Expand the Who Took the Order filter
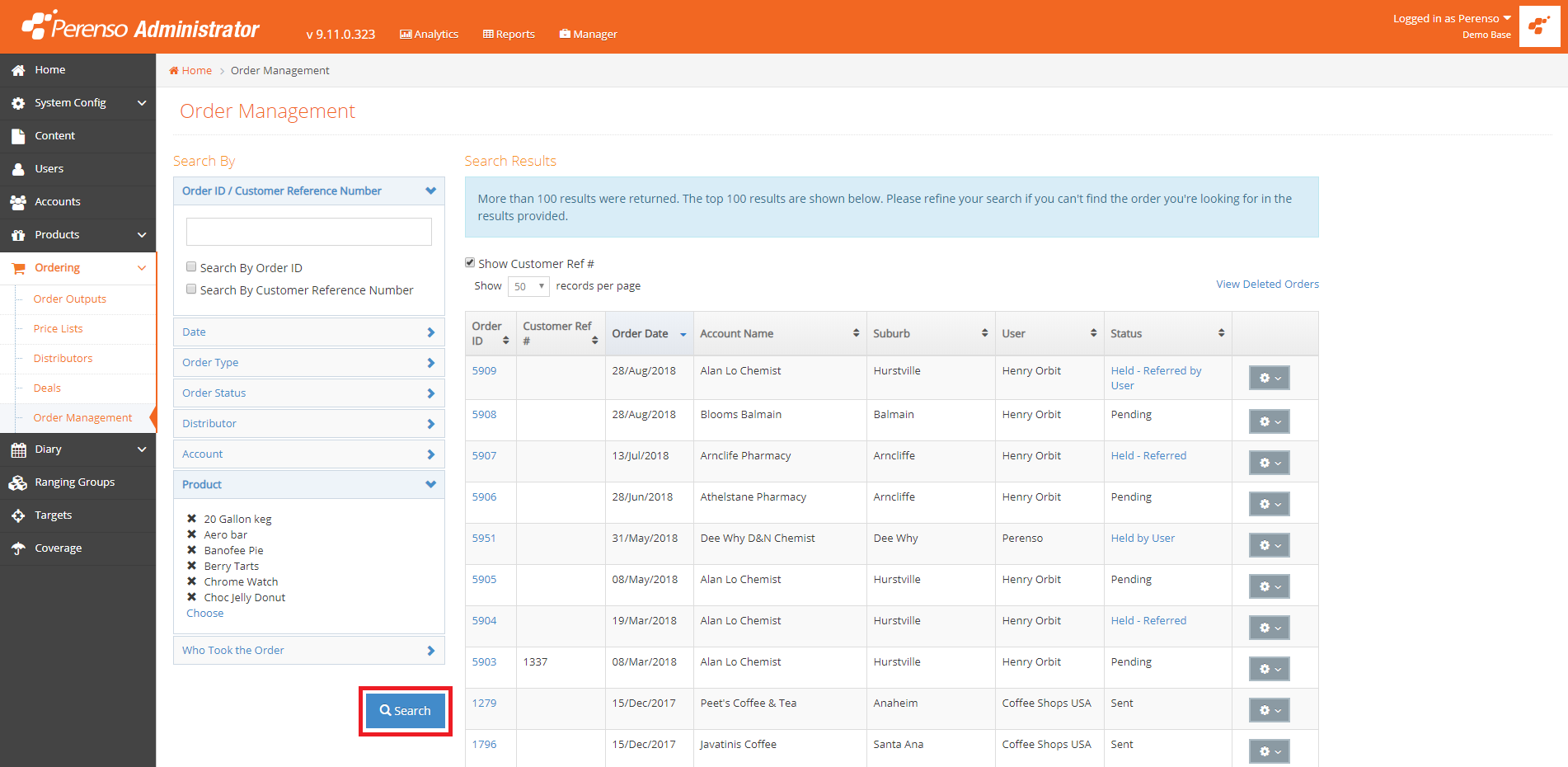The width and height of the screenshot is (1568, 767). pyautogui.click(x=309, y=651)
